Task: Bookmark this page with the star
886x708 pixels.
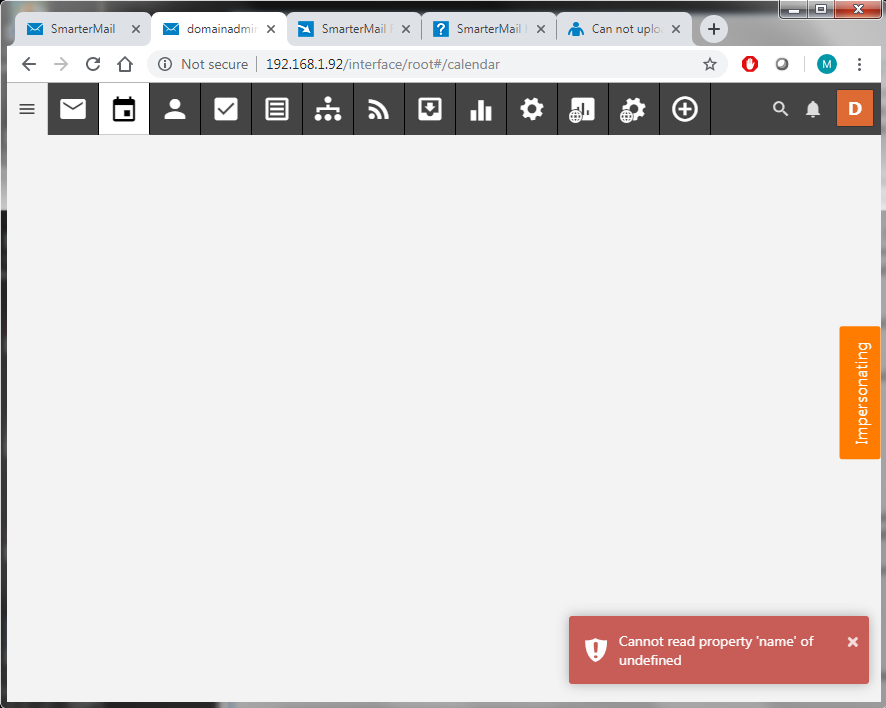Action: click(x=710, y=64)
